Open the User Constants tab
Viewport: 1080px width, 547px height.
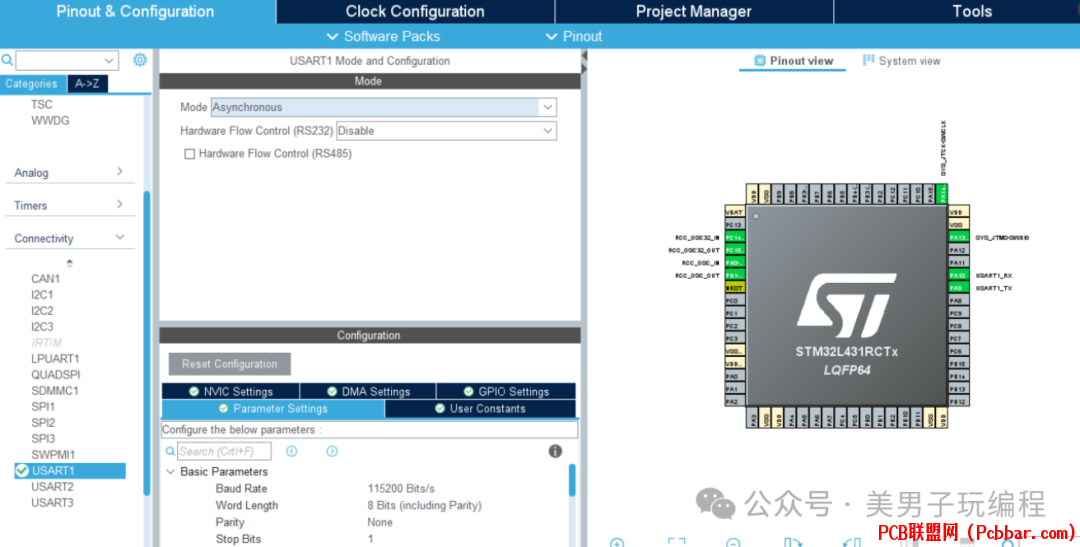(x=480, y=409)
